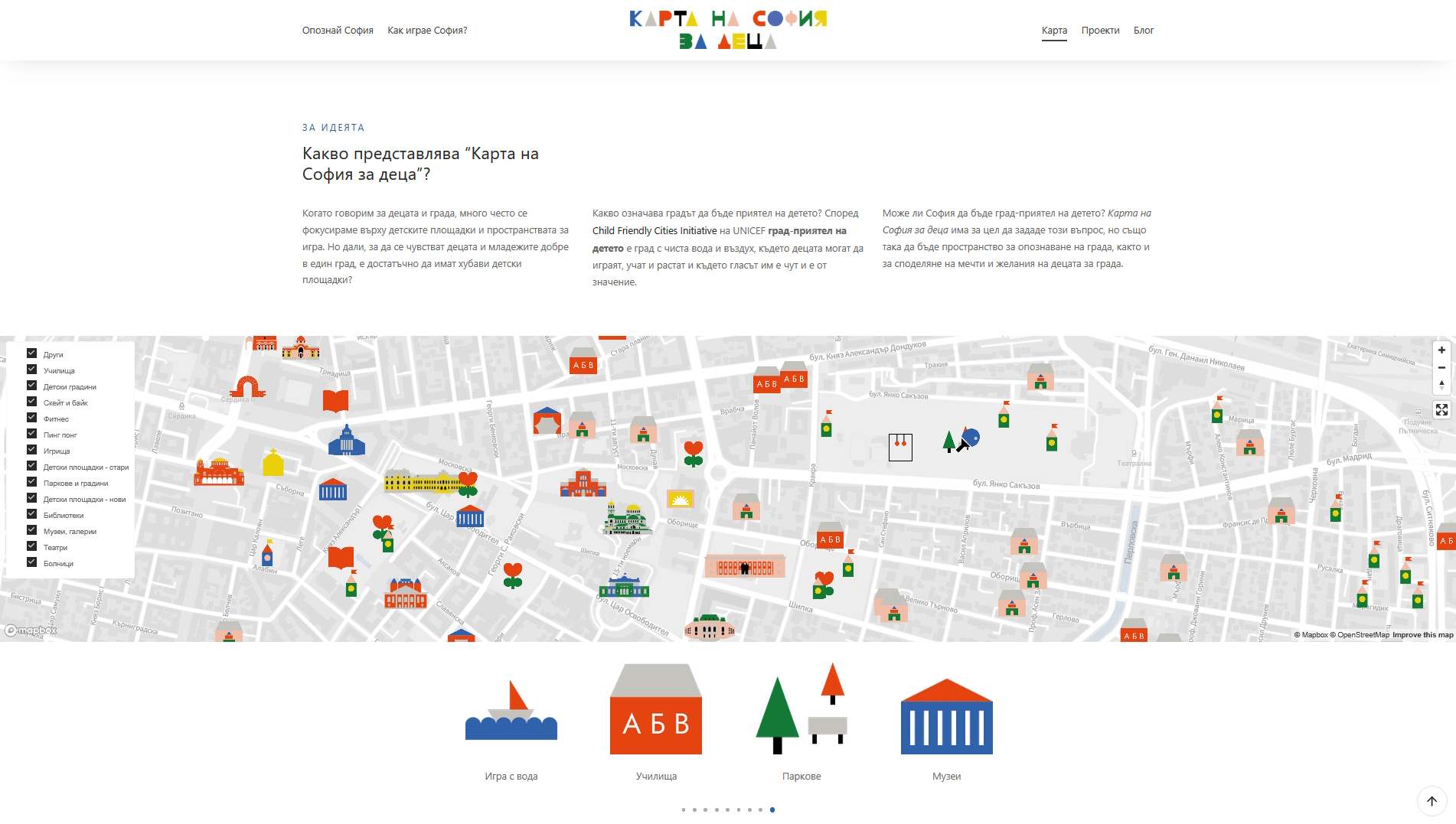
Task: Toggle the Други layer checkbox
Action: click(31, 353)
